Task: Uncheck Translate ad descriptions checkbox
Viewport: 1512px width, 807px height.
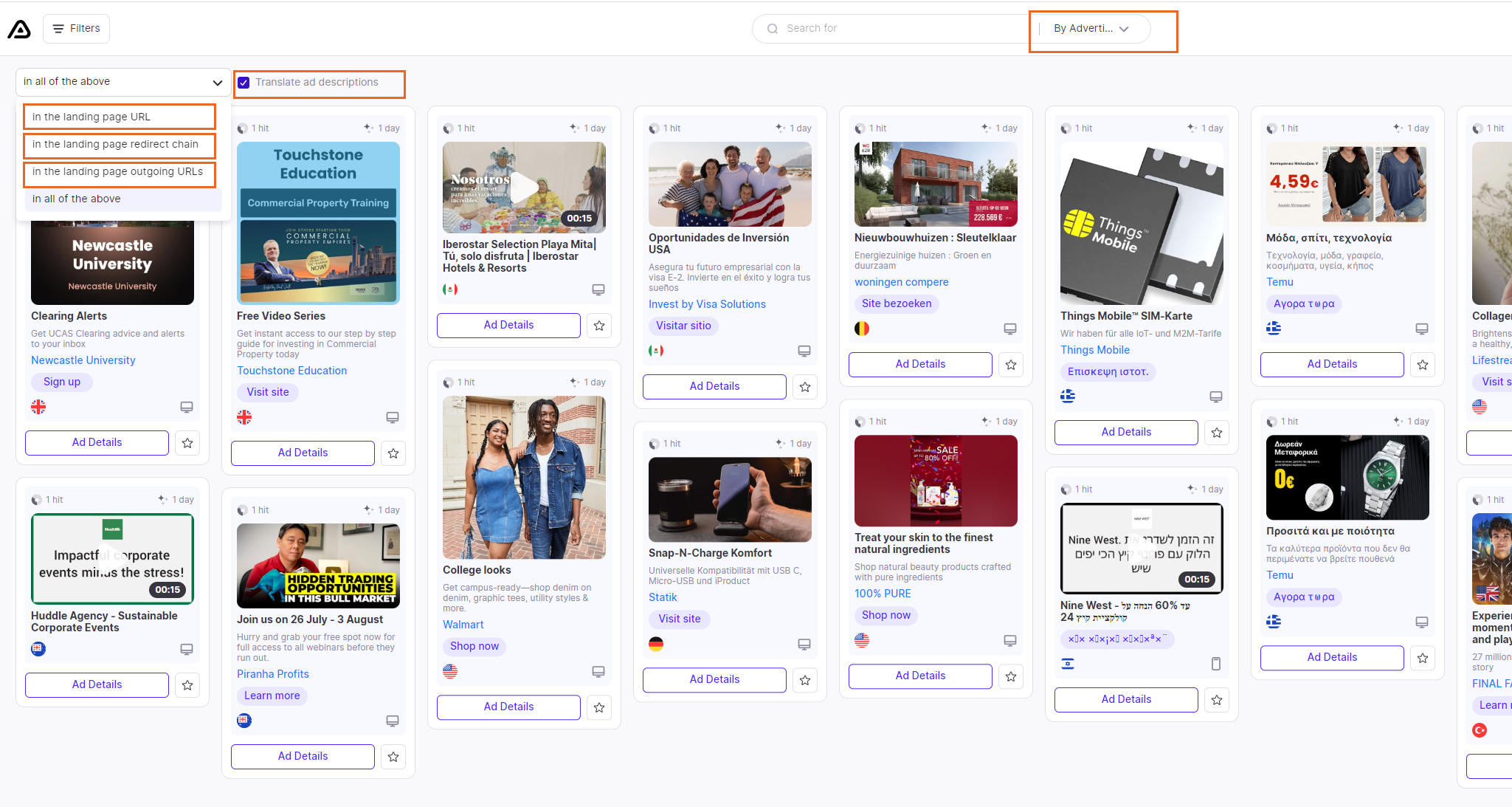Action: [x=244, y=83]
